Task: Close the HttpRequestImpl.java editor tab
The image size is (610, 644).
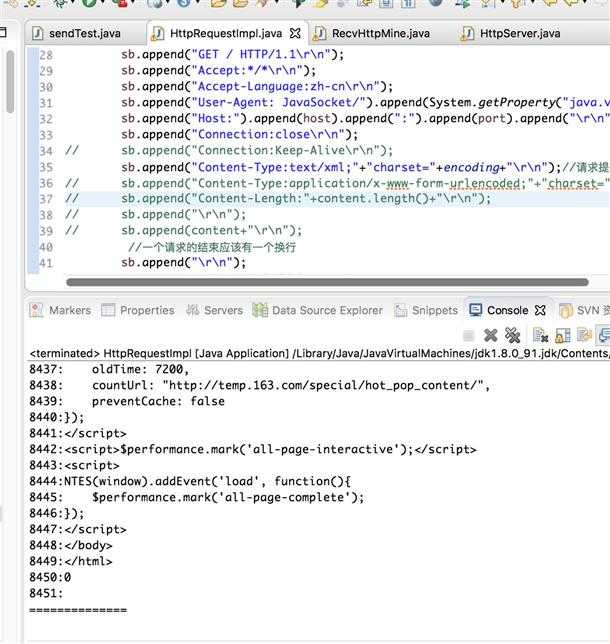Action: (295, 33)
